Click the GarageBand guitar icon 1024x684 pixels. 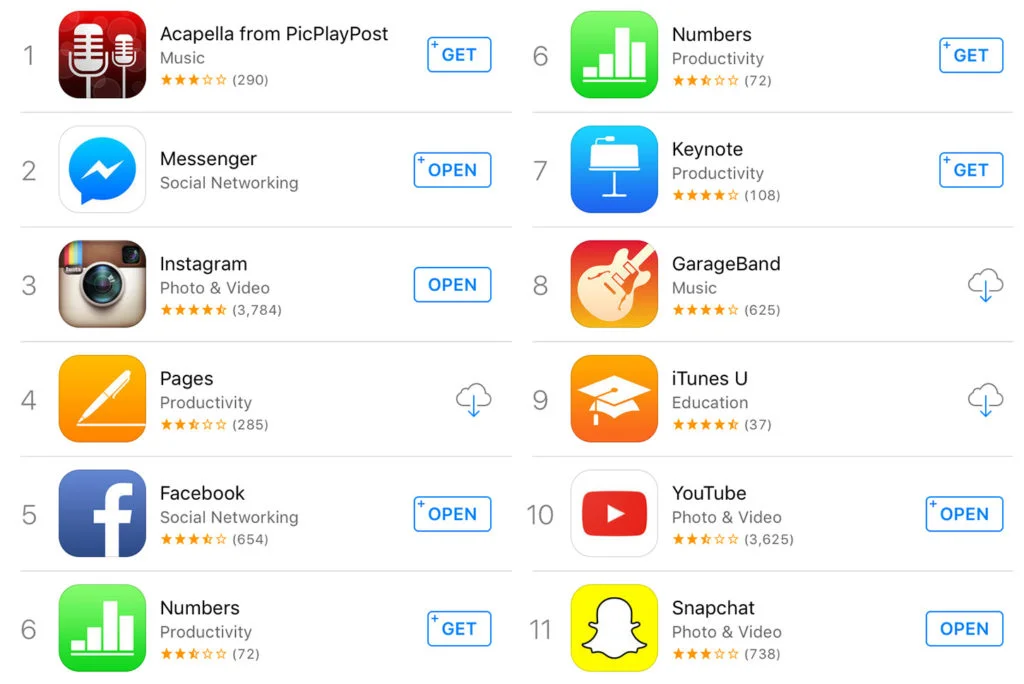[x=613, y=285]
